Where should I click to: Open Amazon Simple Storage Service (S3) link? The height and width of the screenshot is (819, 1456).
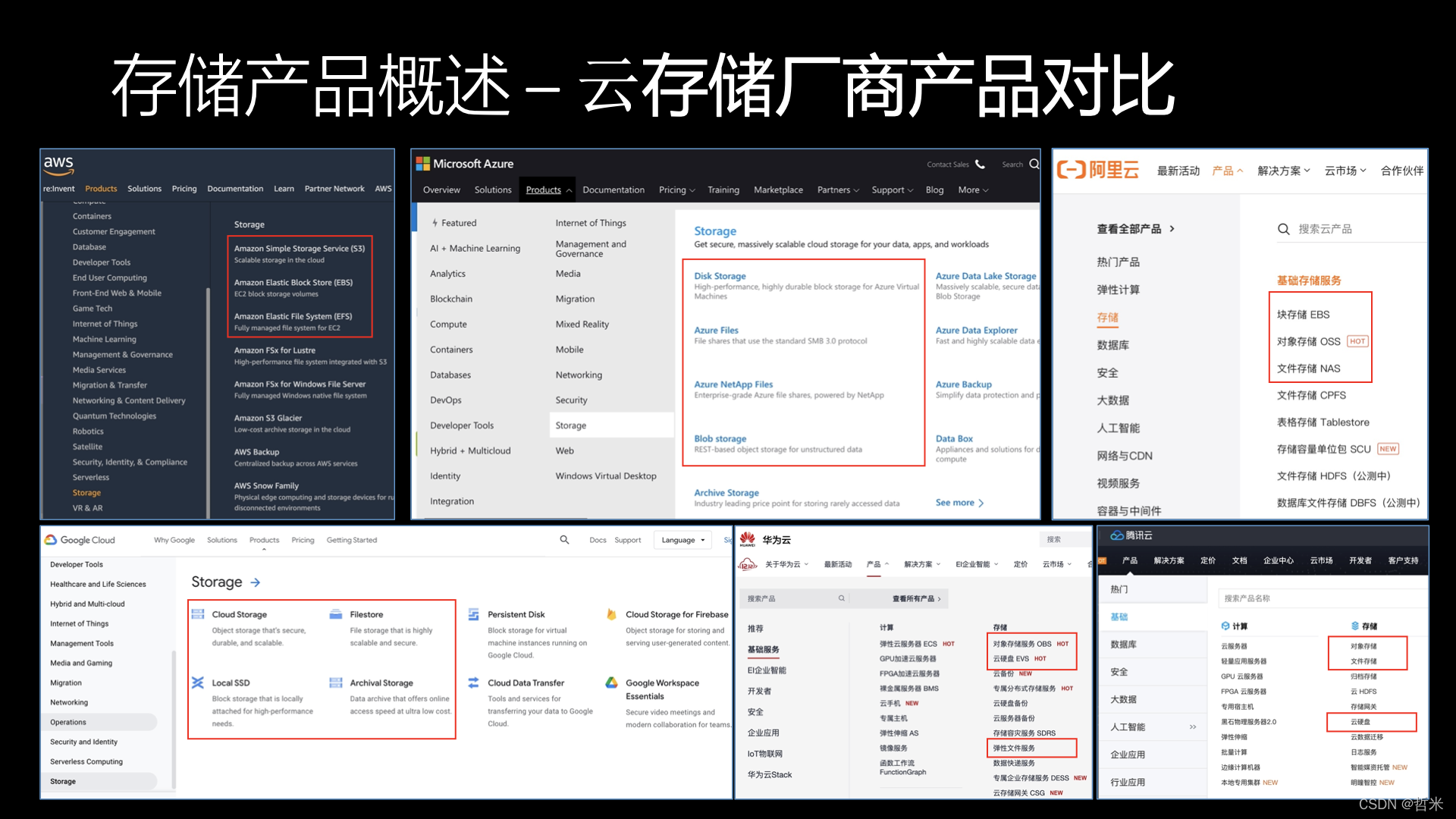coord(299,248)
